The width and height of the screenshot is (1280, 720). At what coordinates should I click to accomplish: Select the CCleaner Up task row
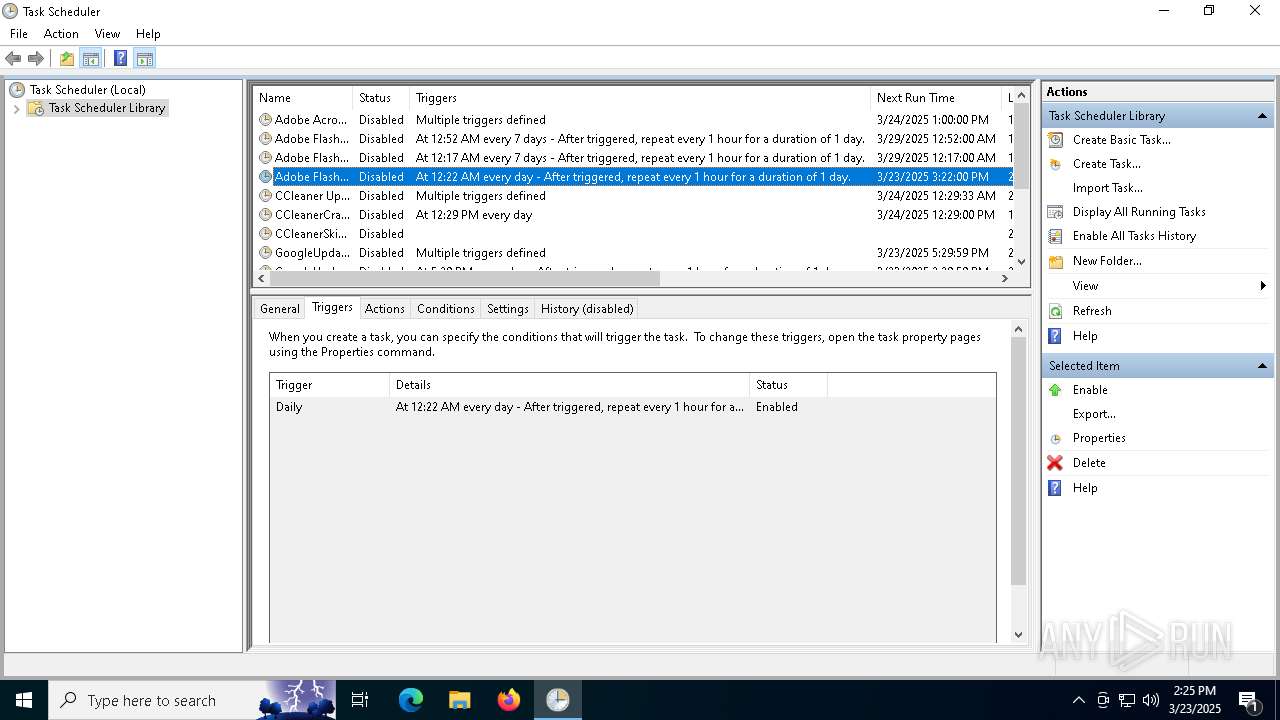click(x=635, y=196)
